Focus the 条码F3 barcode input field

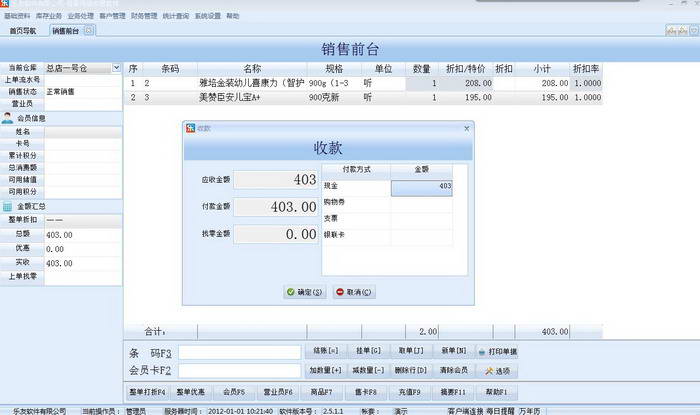[x=240, y=353]
